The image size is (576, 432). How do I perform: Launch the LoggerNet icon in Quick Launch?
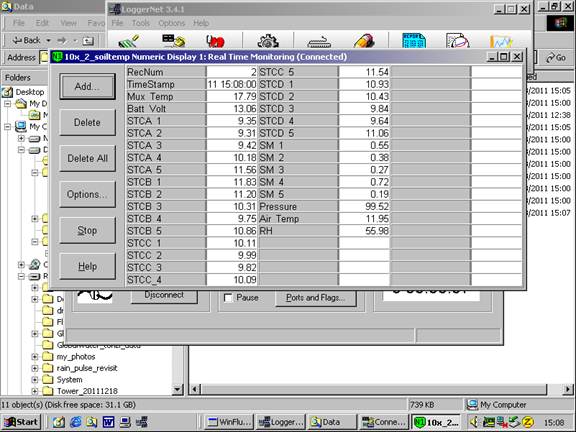(141, 422)
